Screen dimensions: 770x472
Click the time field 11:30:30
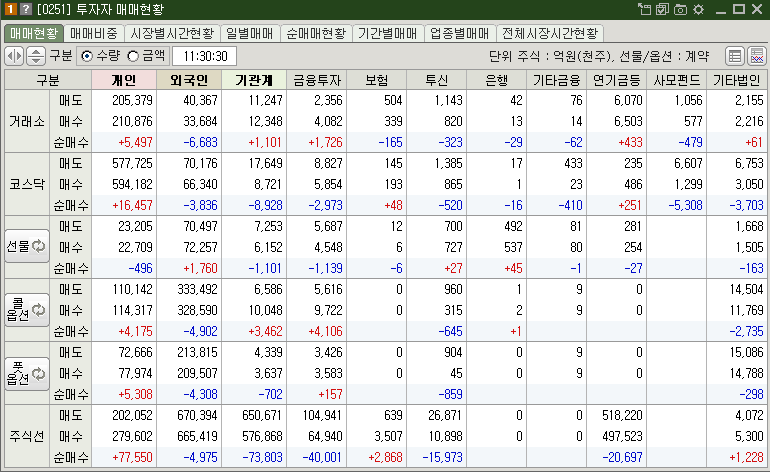coord(205,56)
